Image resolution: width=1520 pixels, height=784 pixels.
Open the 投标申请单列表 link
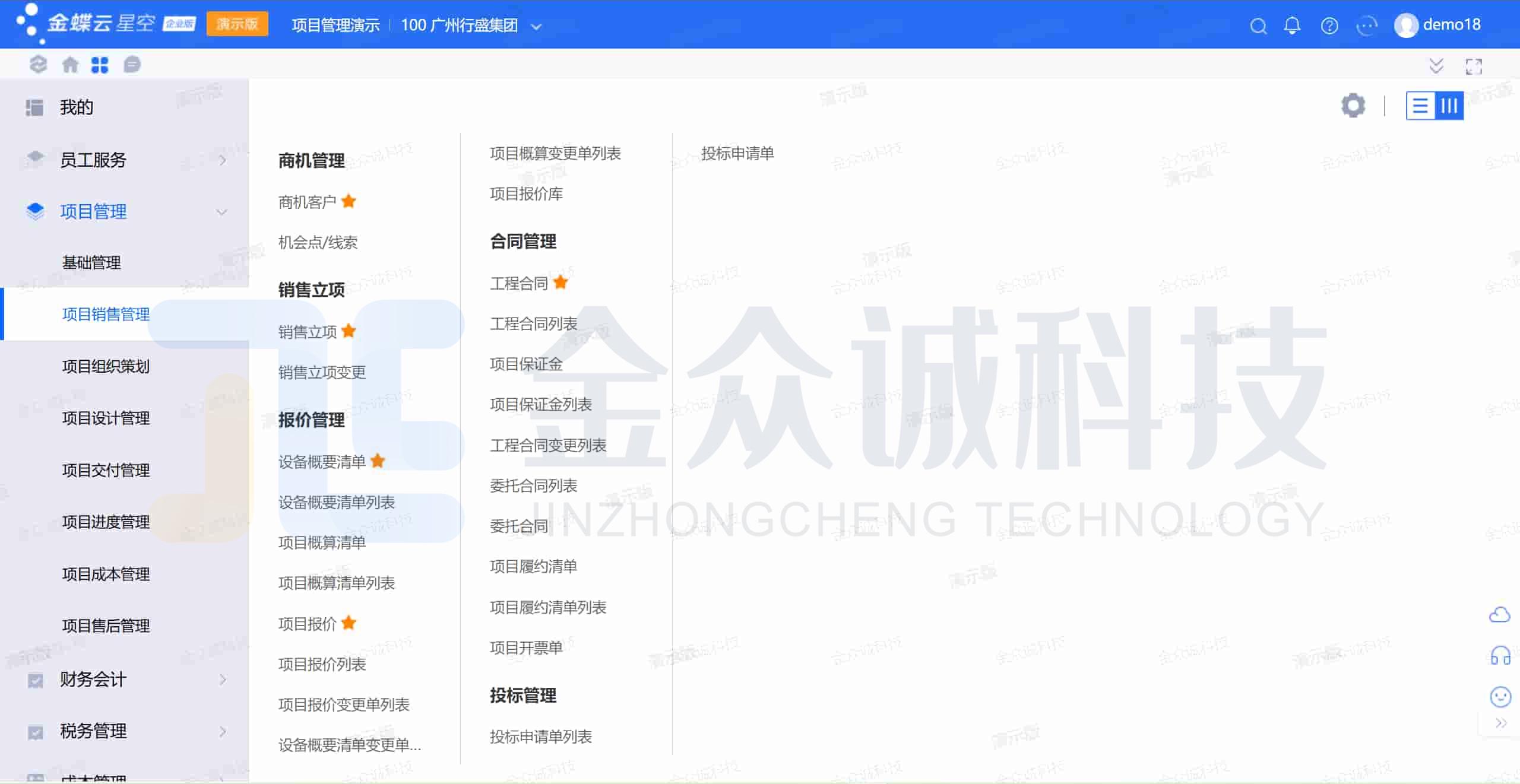[541, 737]
